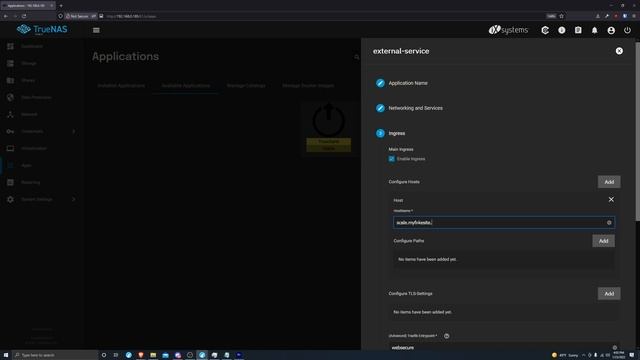Open the task manager clipboard icon

point(578,30)
